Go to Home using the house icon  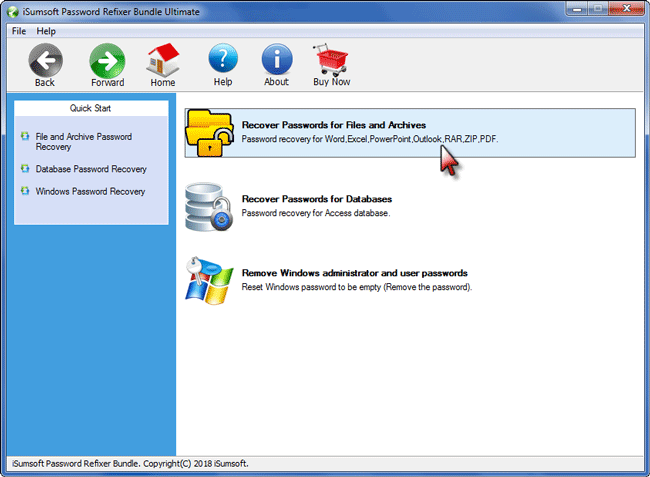[x=163, y=60]
